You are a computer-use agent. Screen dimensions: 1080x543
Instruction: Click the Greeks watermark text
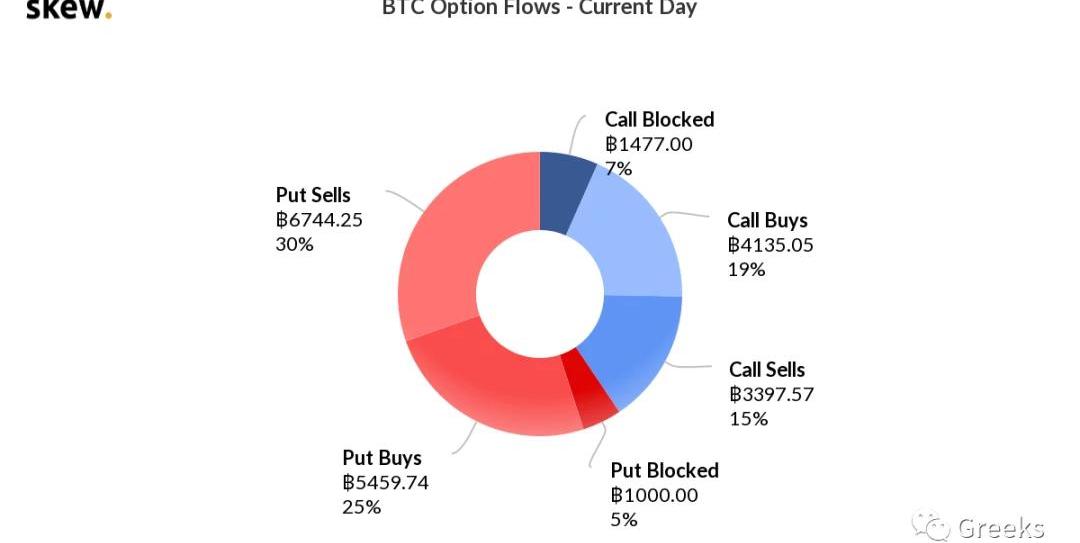[1000, 527]
